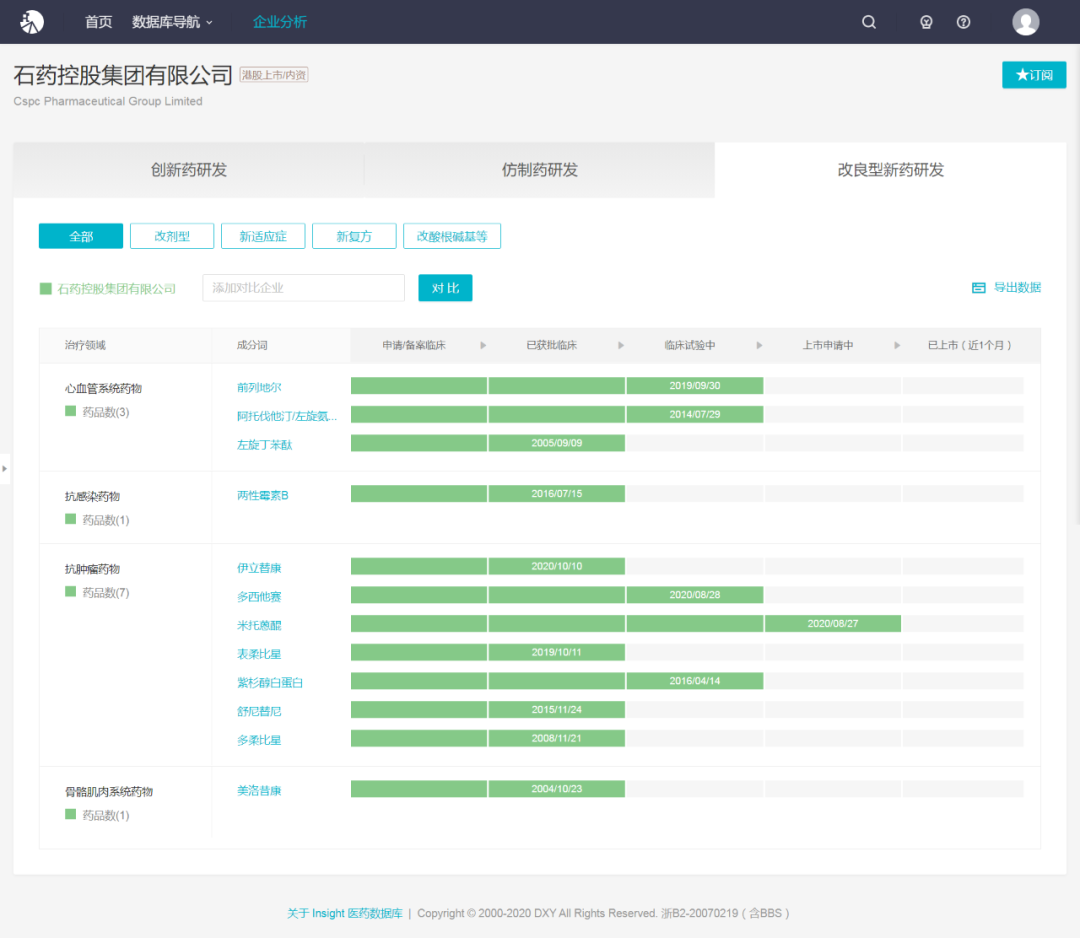The width and height of the screenshot is (1080, 938).
Task: Toggle the 石药控股集团有限公司 legend square
Action: (x=46, y=289)
